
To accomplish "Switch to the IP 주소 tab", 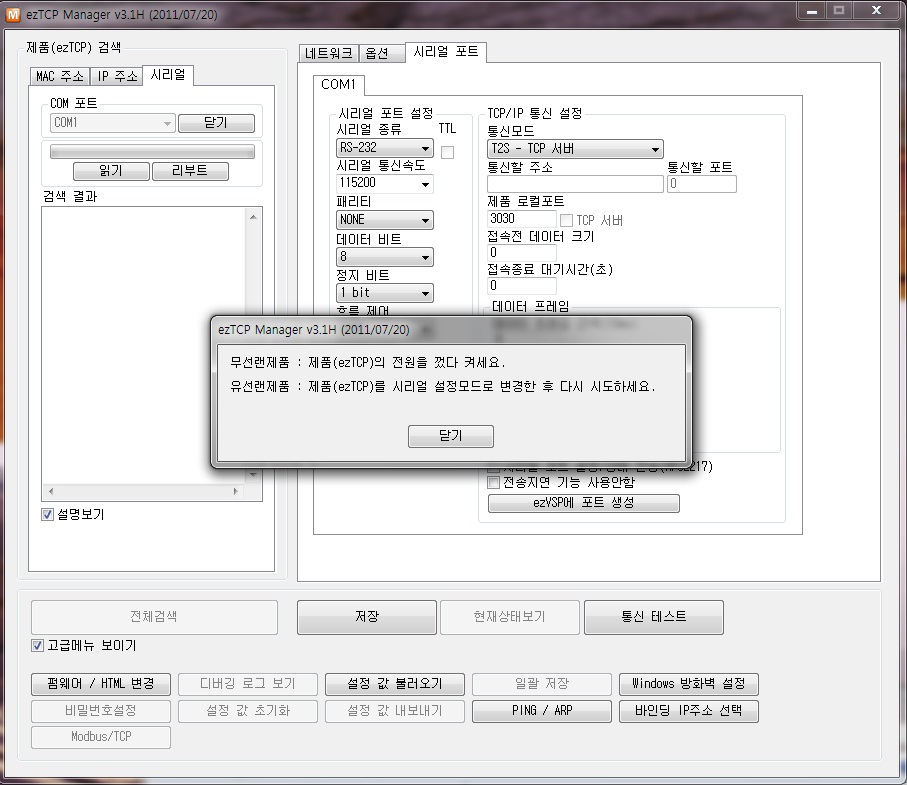I will (x=117, y=76).
